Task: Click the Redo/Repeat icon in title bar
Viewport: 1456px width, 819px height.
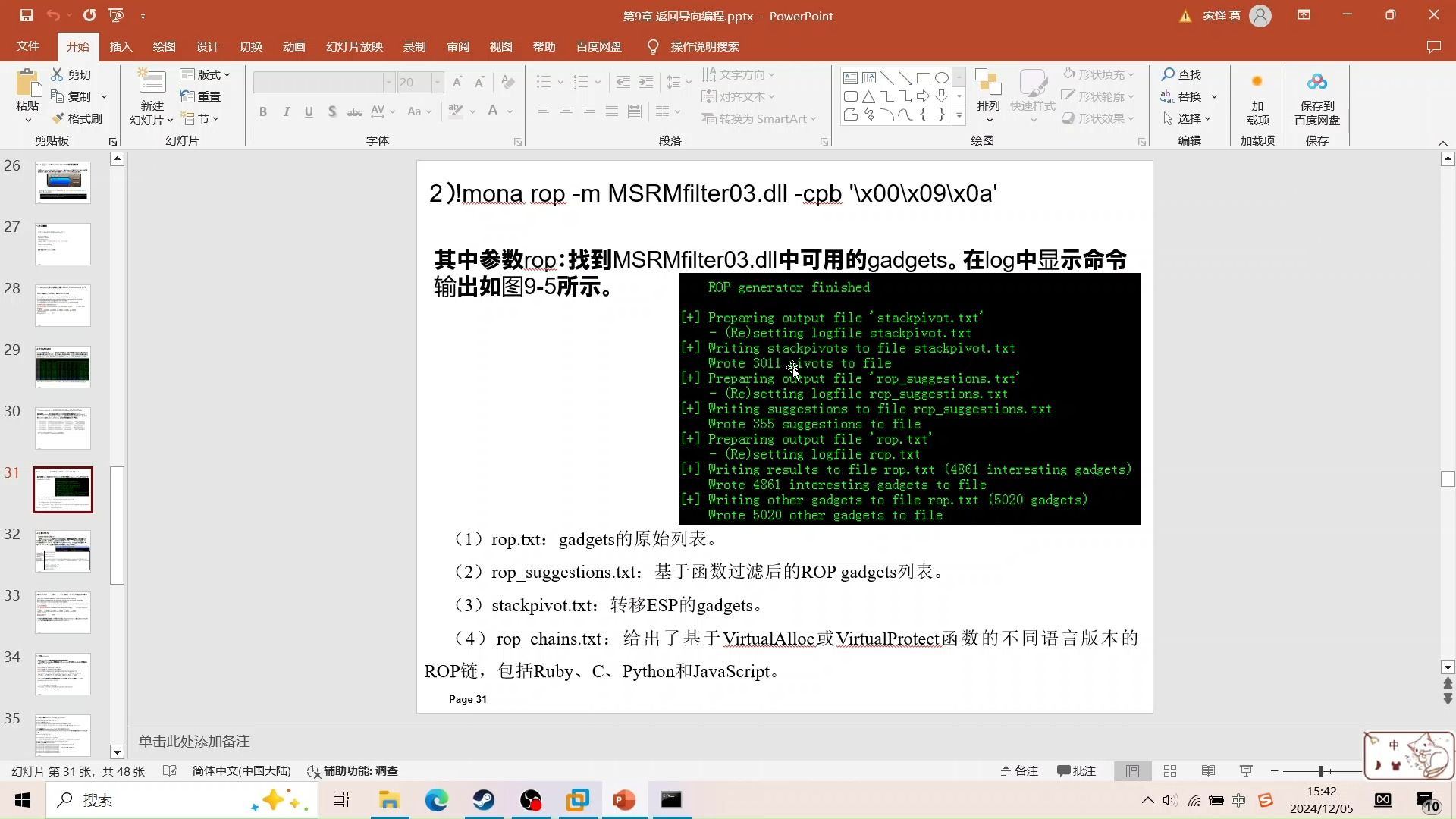Action: (x=89, y=15)
